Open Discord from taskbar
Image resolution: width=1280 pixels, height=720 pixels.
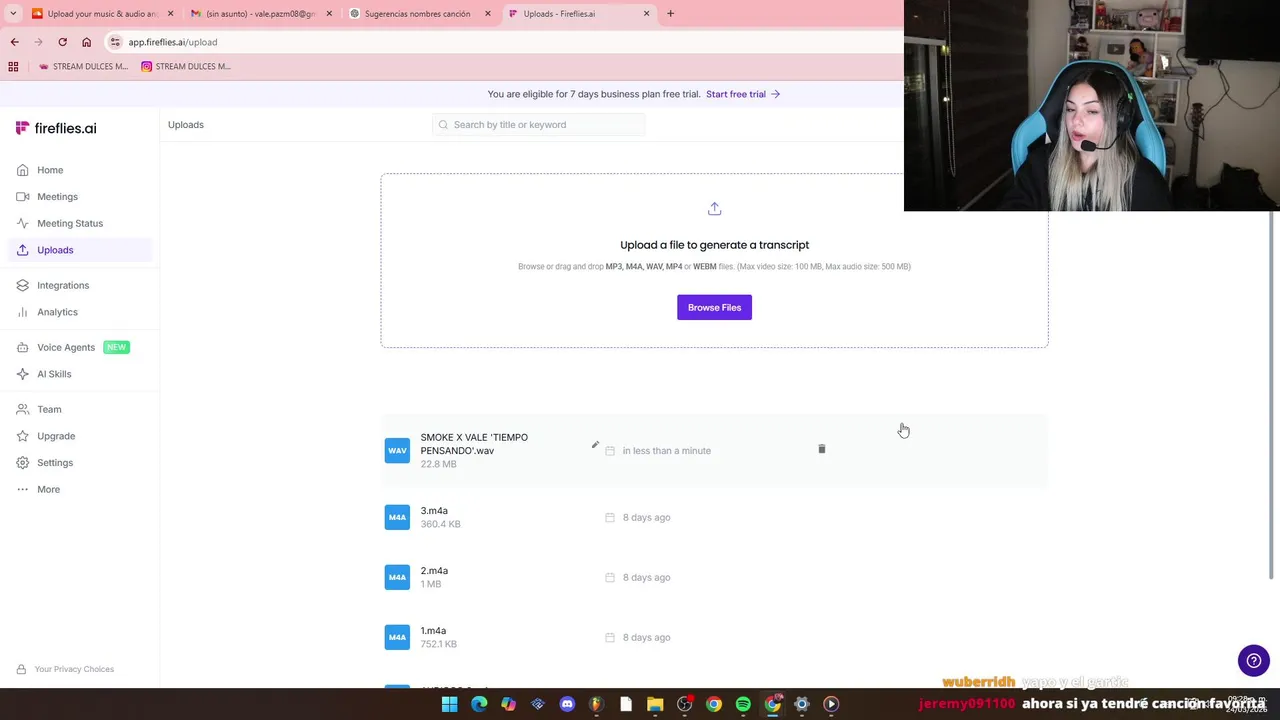[x=567, y=704]
